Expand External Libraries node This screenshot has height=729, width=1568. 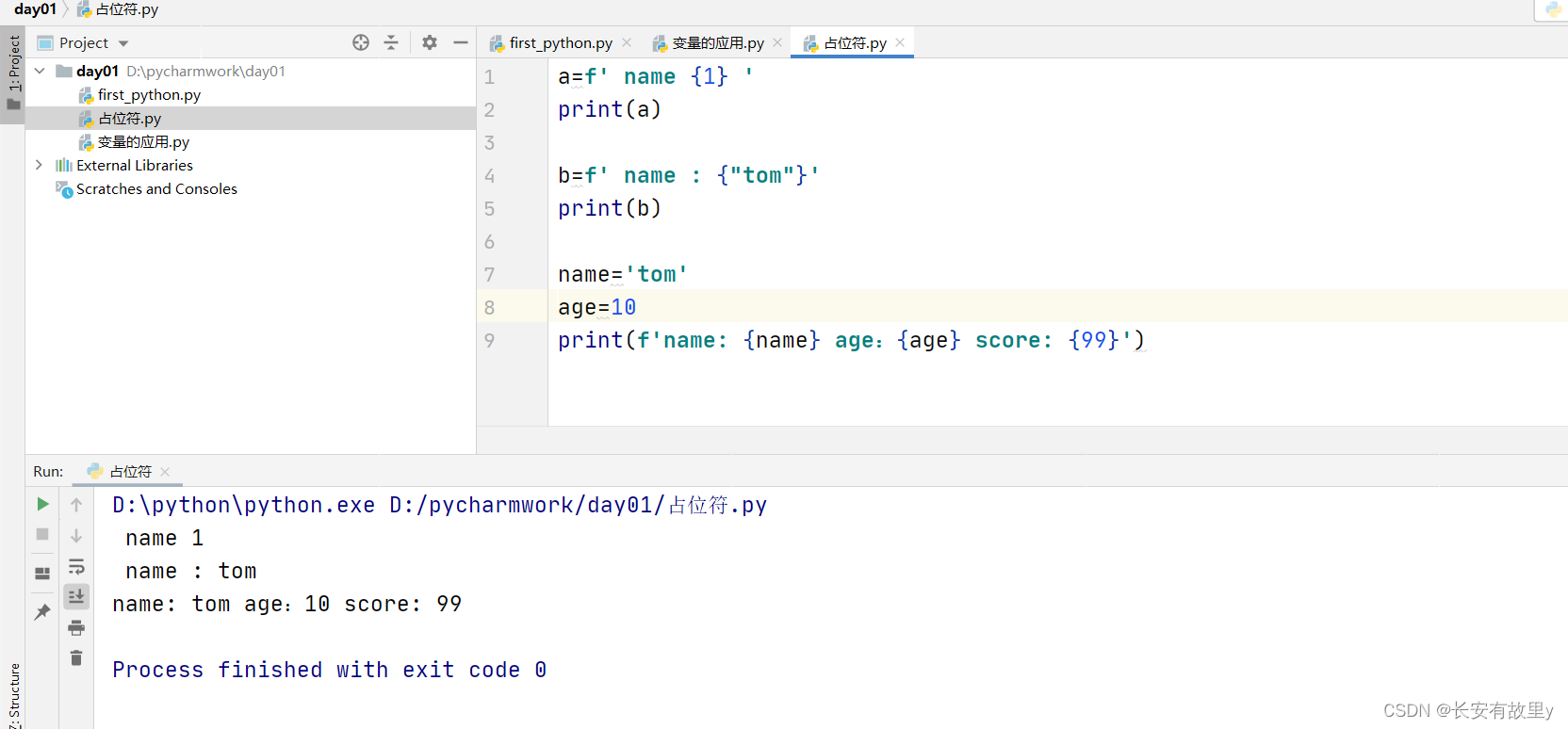click(39, 165)
